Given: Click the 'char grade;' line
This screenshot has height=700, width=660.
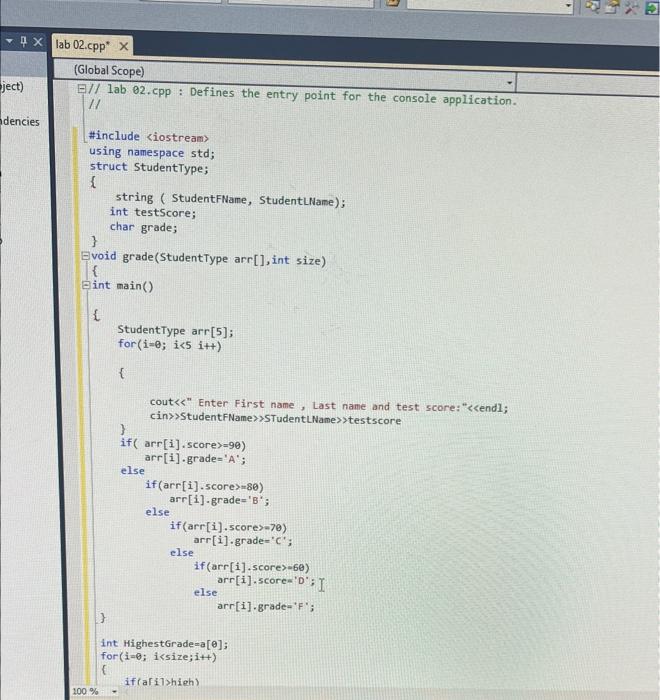Looking at the screenshot, I should [143, 227].
